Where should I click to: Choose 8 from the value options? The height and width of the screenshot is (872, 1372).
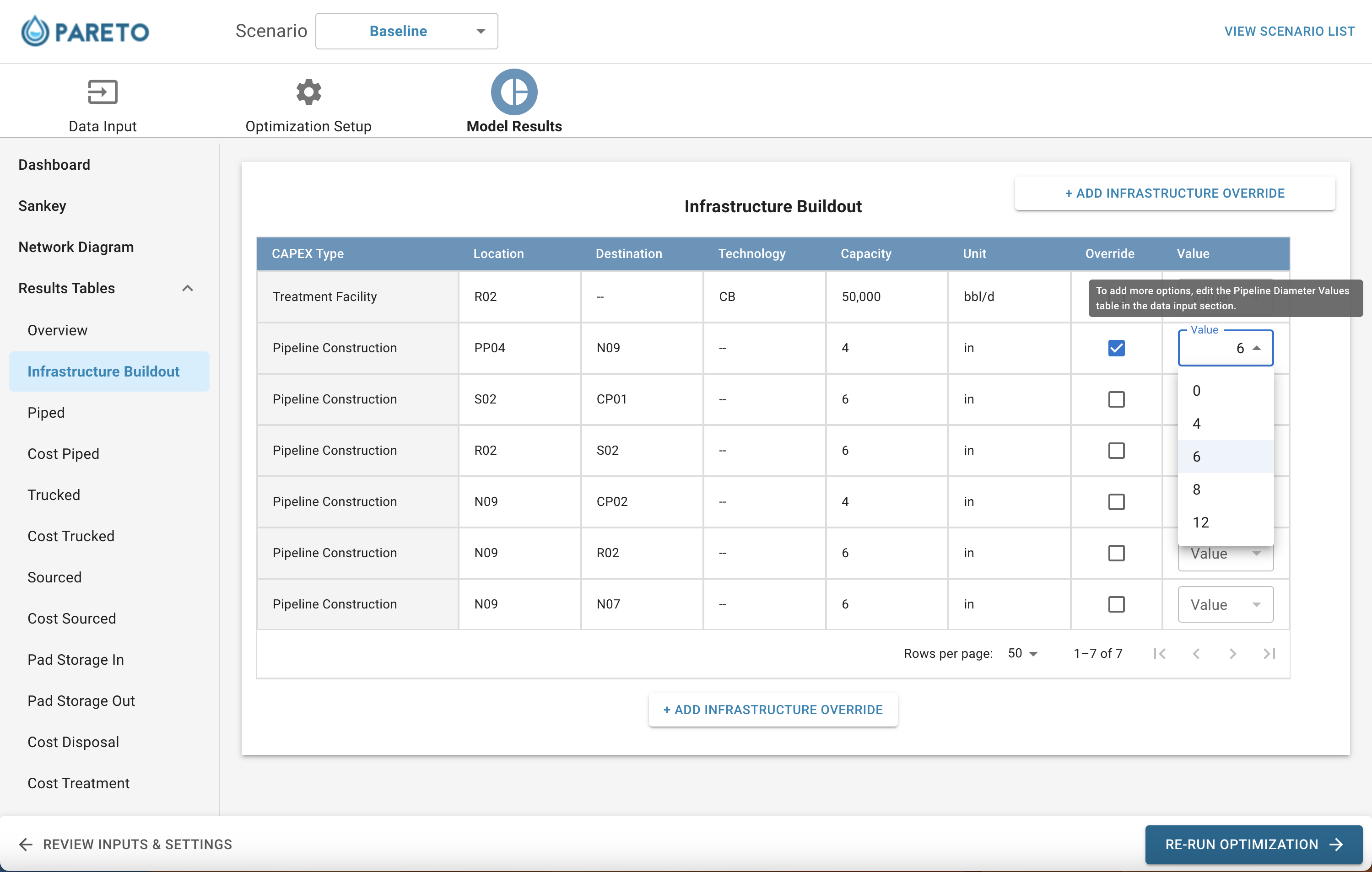click(x=1225, y=489)
